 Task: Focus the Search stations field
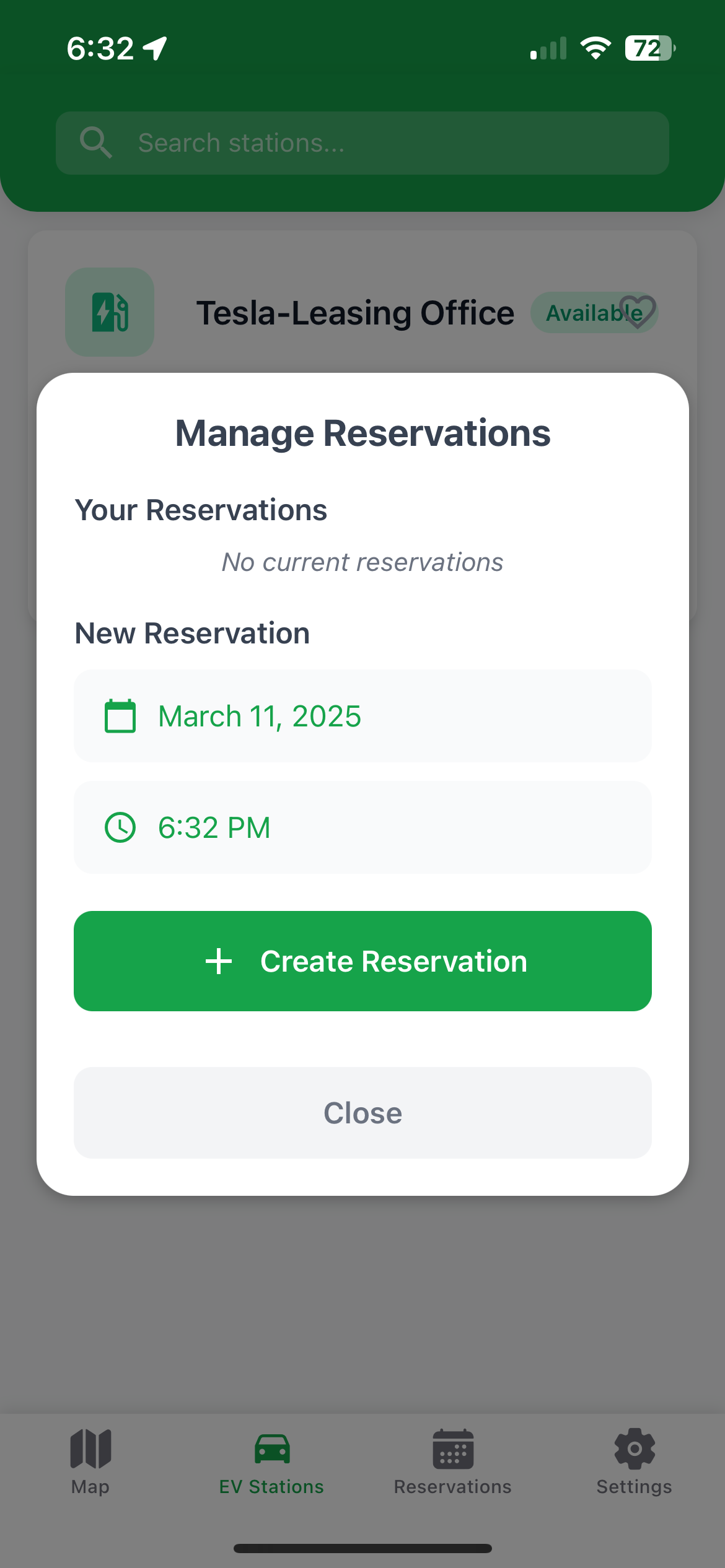point(362,143)
